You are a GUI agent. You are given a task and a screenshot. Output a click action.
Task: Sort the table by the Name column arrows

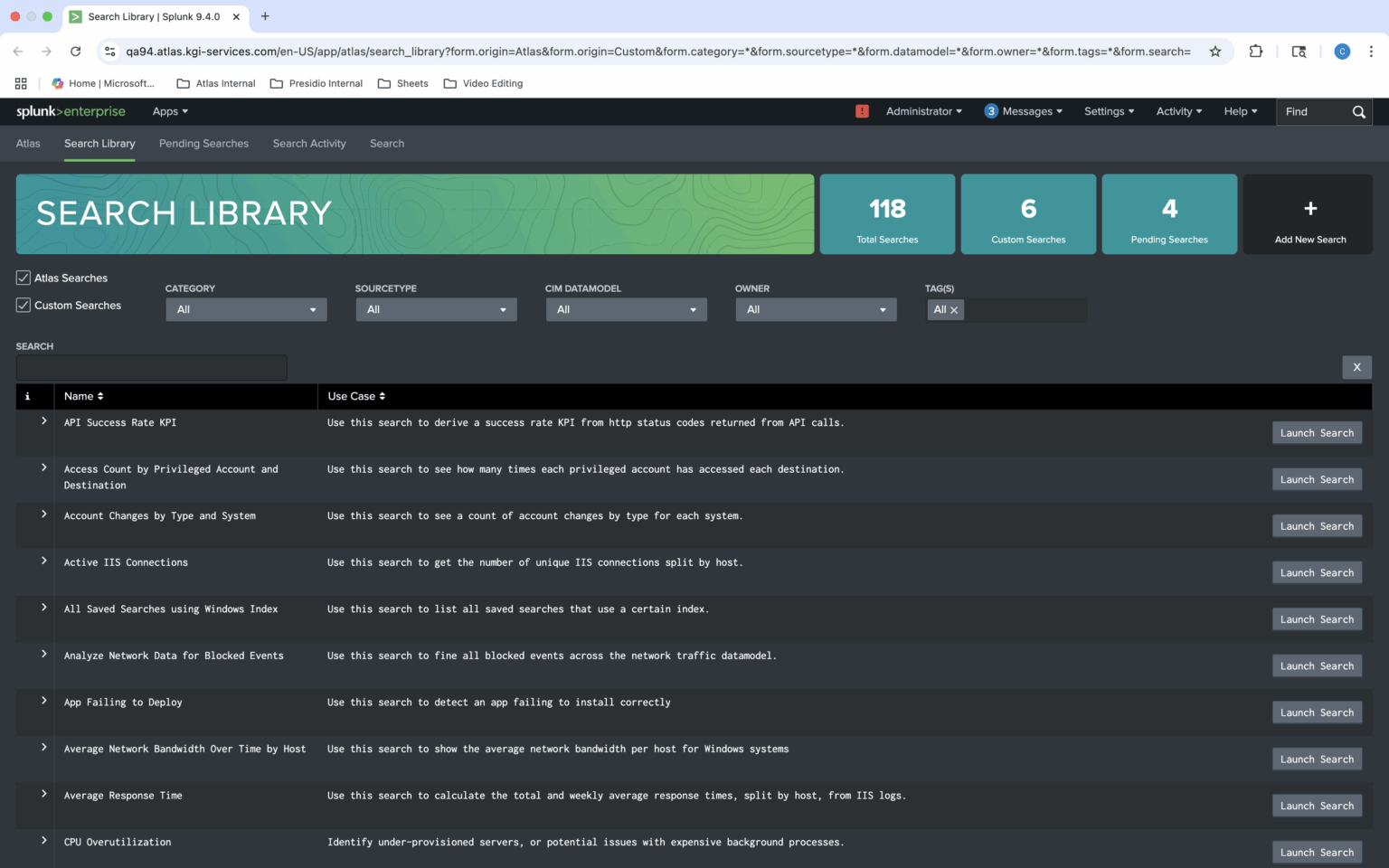(x=101, y=396)
